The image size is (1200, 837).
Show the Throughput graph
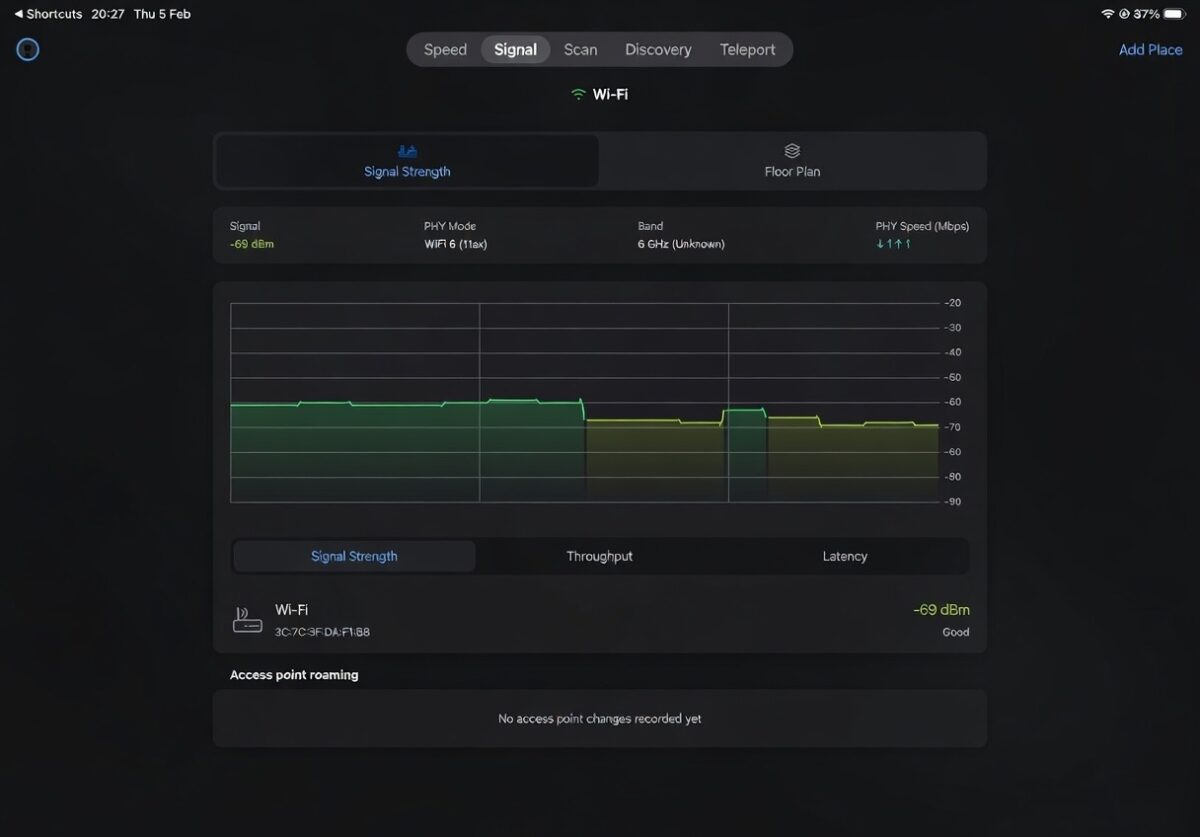pos(599,556)
